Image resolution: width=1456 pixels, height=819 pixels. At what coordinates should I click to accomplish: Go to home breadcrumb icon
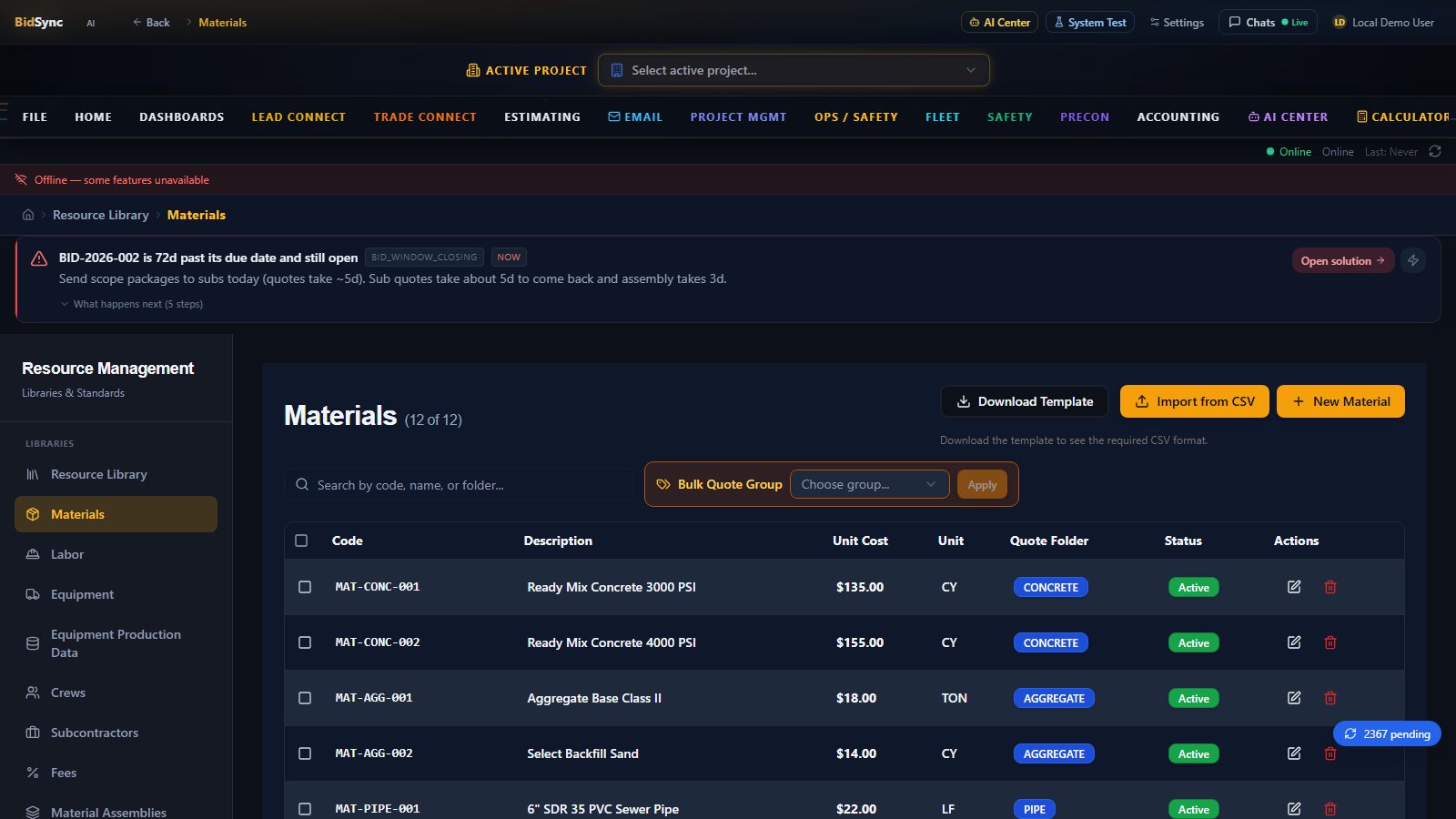pos(28,215)
